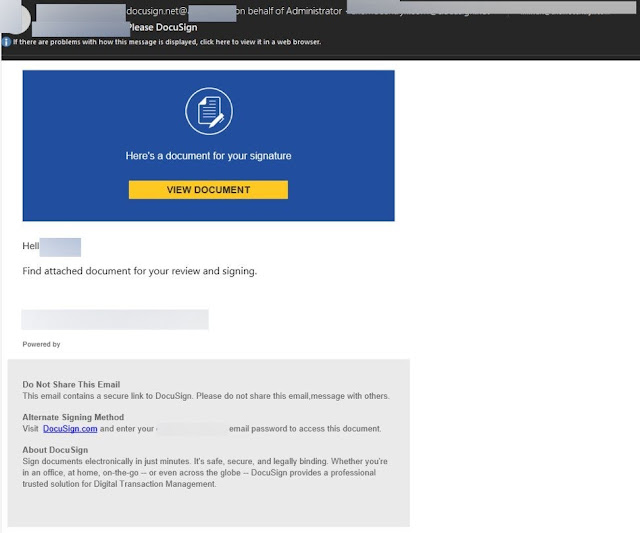Click the sender avatar circle
This screenshot has height=533, width=640.
tap(16, 19)
